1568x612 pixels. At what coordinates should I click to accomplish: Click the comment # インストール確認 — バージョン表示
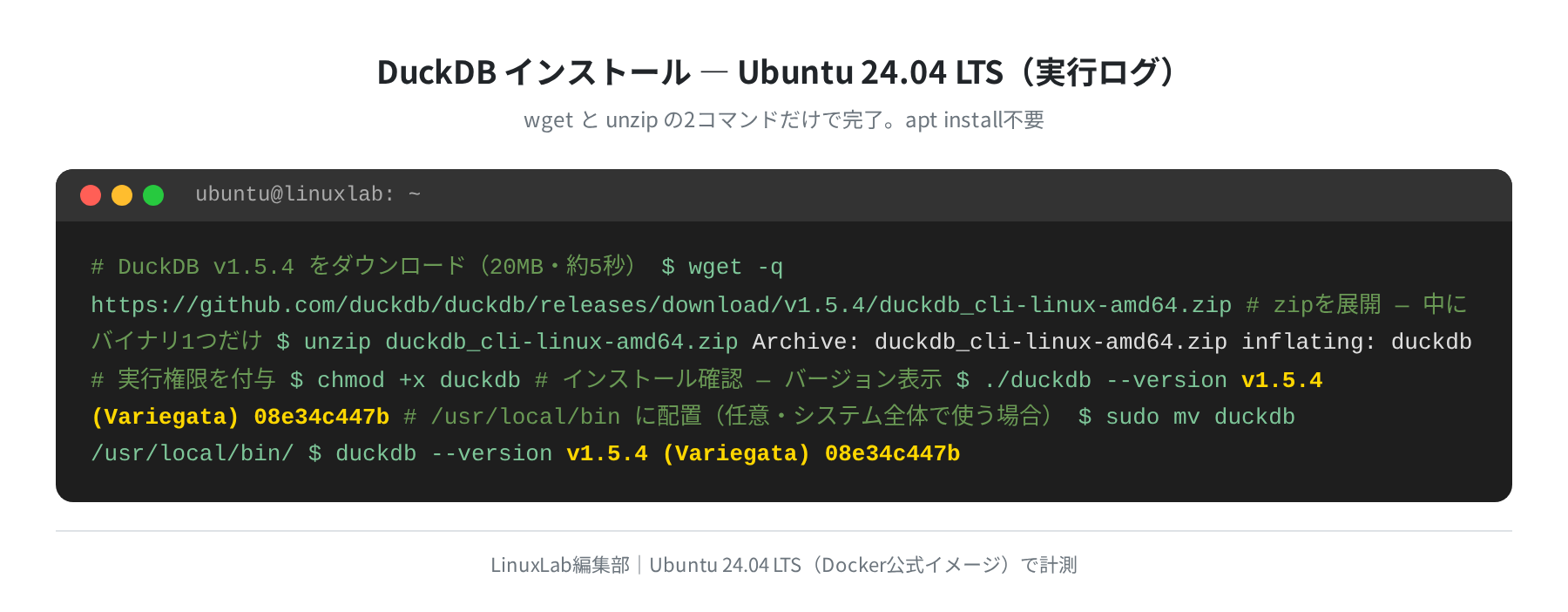pyautogui.click(x=739, y=379)
